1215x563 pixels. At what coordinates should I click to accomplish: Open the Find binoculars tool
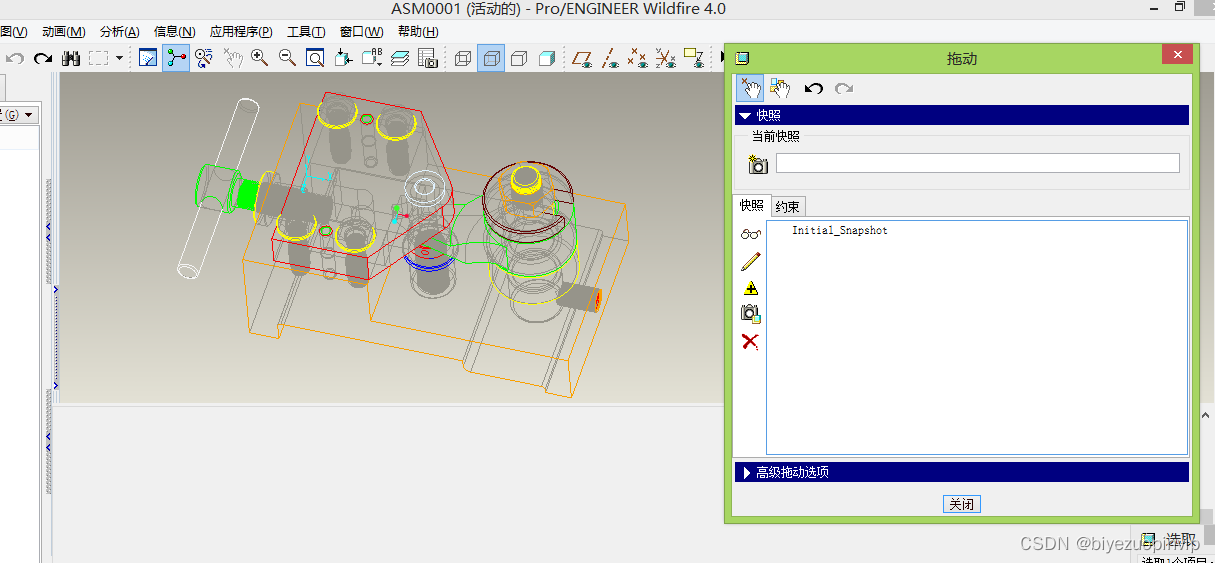(71, 58)
